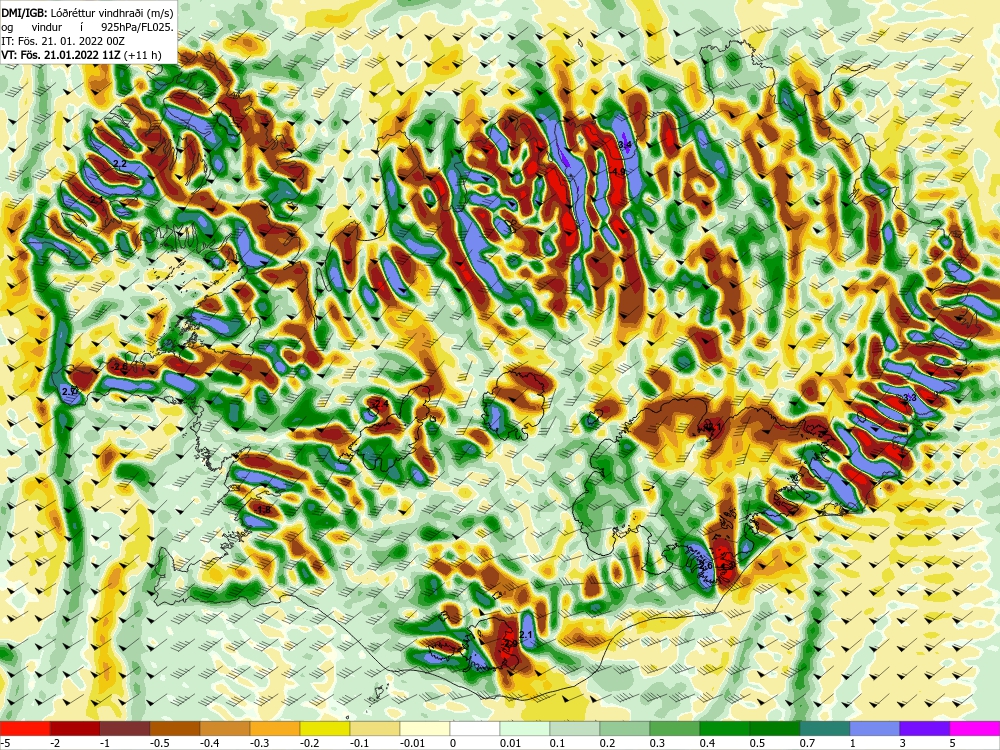Select the "-0.5" legend scale label
Image resolution: width=1000 pixels, height=750 pixels.
[159, 743]
